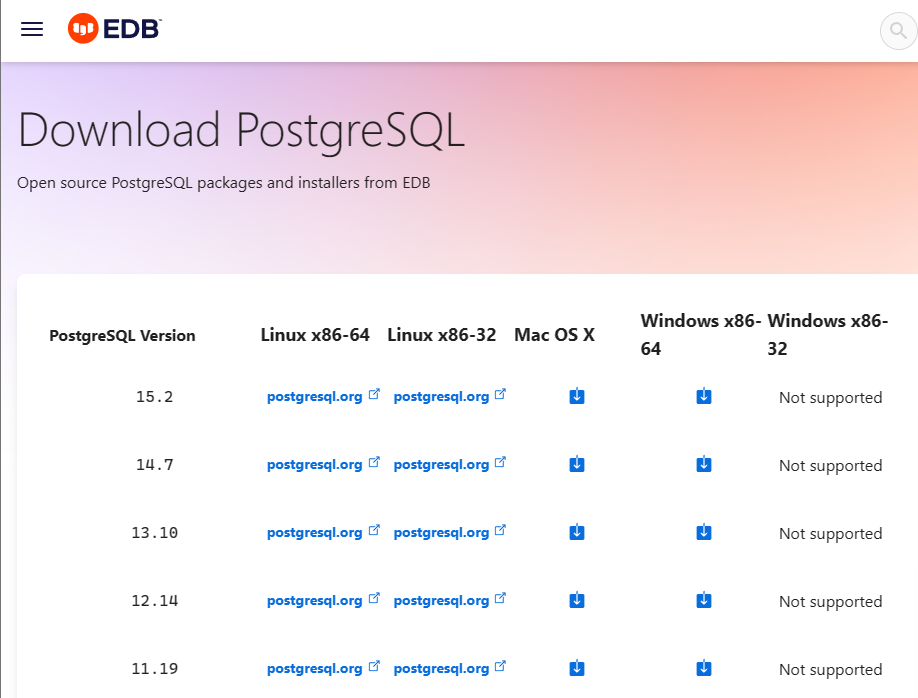Open the hamburger navigation menu
This screenshot has width=918, height=698.
pos(32,29)
